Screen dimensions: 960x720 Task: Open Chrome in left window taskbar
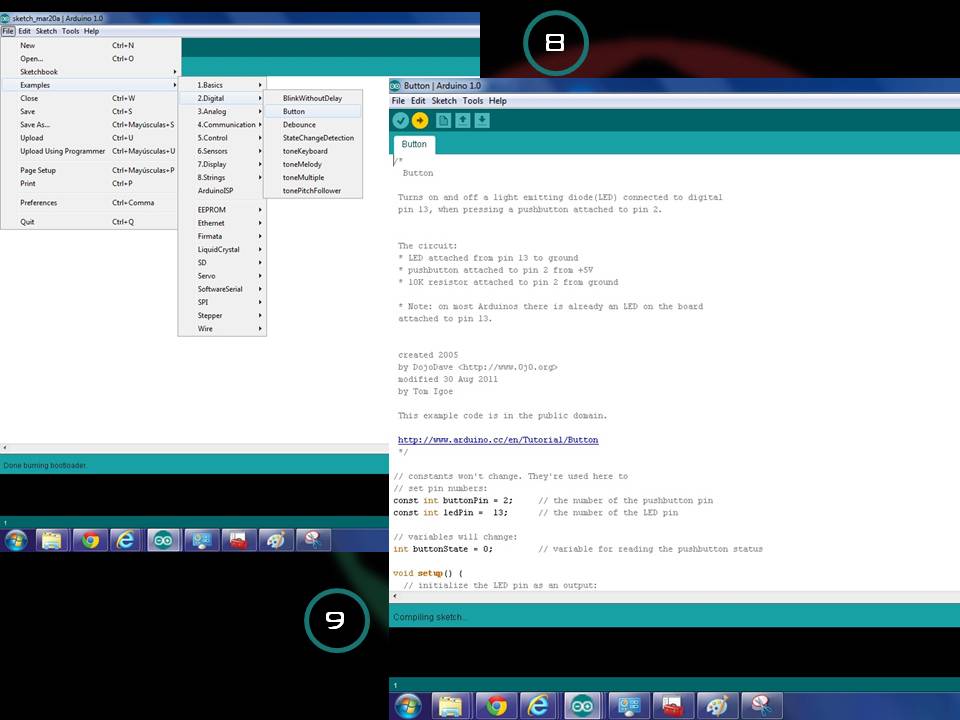pyautogui.click(x=90, y=540)
